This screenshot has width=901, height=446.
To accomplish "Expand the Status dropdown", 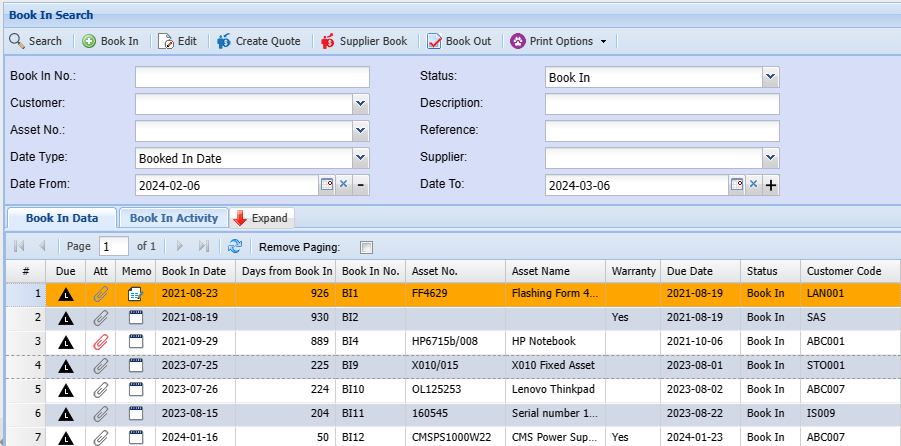I will (x=770, y=77).
